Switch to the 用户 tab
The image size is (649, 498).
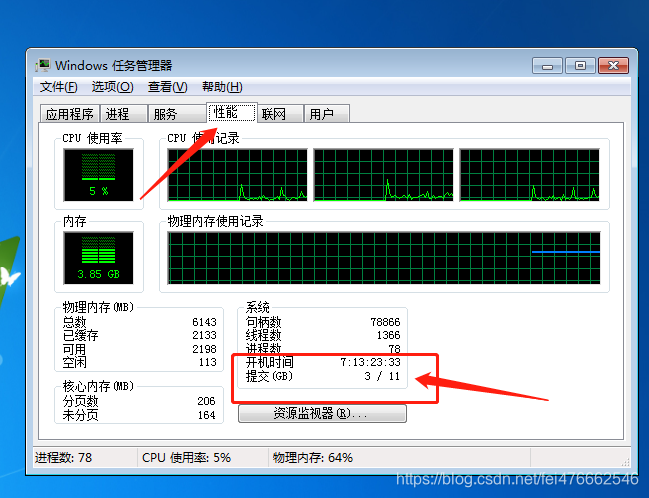(x=327, y=114)
